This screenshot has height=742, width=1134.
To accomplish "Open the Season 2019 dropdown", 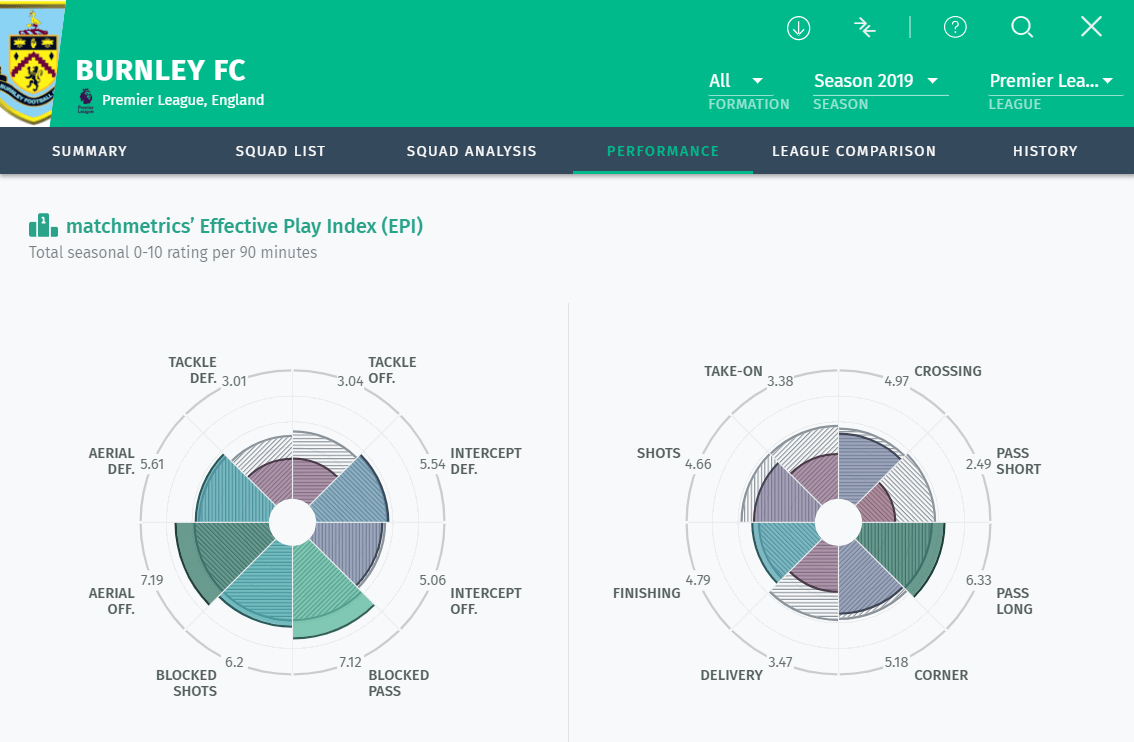I will tap(880, 81).
